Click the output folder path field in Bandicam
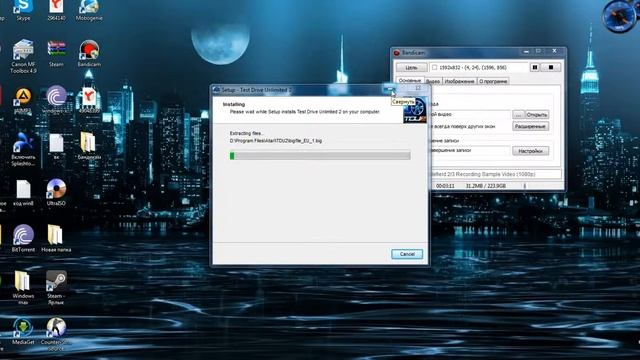 pos(470,115)
